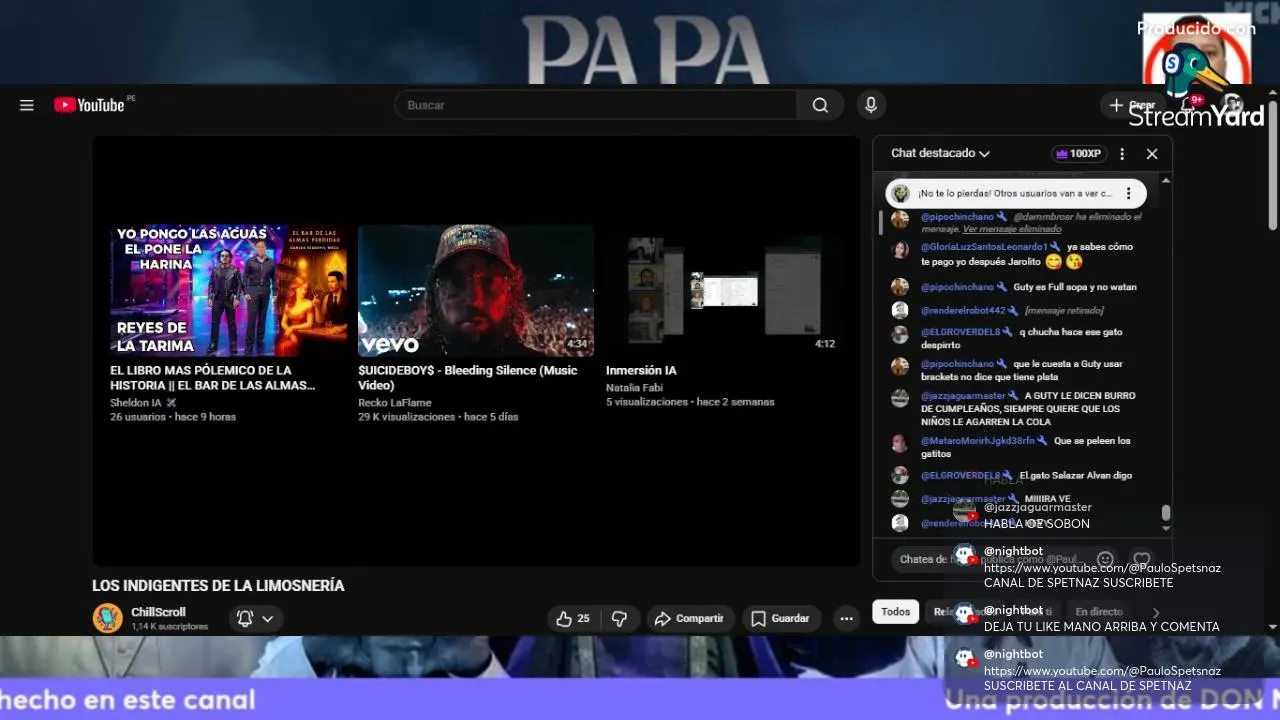This screenshot has width=1280, height=720.
Task: Like the video with 25 likes
Action: click(x=574, y=619)
